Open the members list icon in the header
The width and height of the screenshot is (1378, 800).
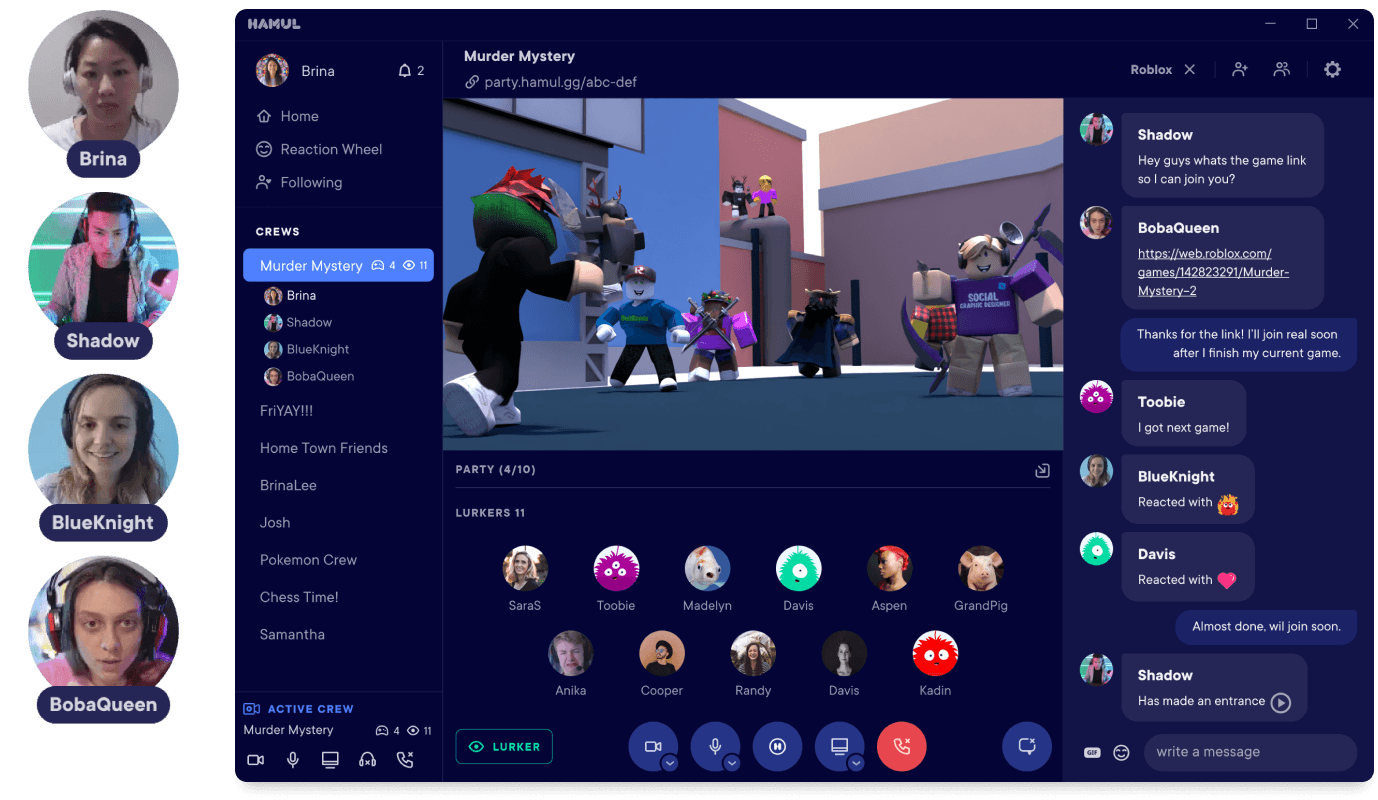coord(1281,70)
